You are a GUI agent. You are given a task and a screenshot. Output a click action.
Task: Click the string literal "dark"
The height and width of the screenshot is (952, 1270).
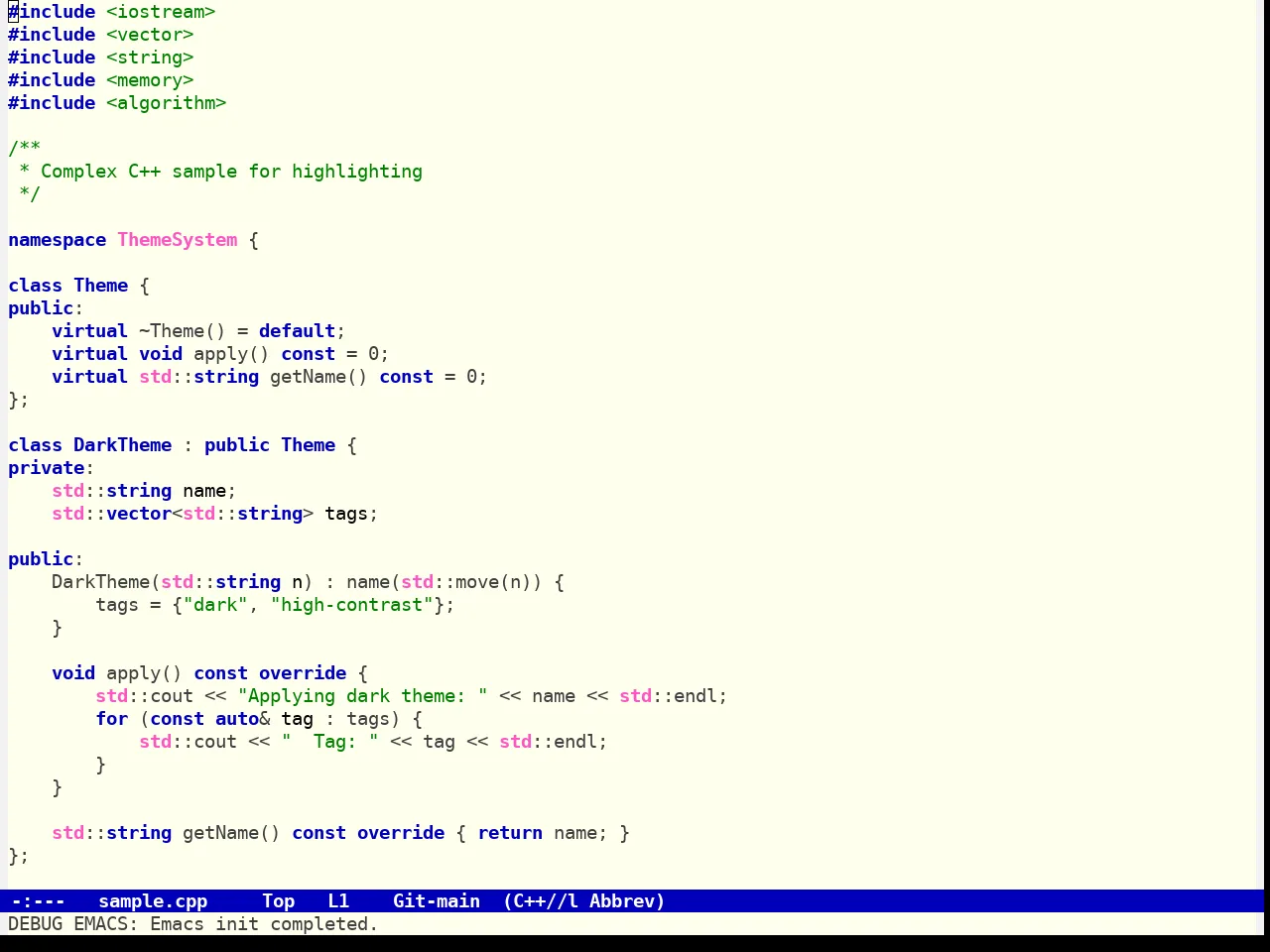coord(215,605)
